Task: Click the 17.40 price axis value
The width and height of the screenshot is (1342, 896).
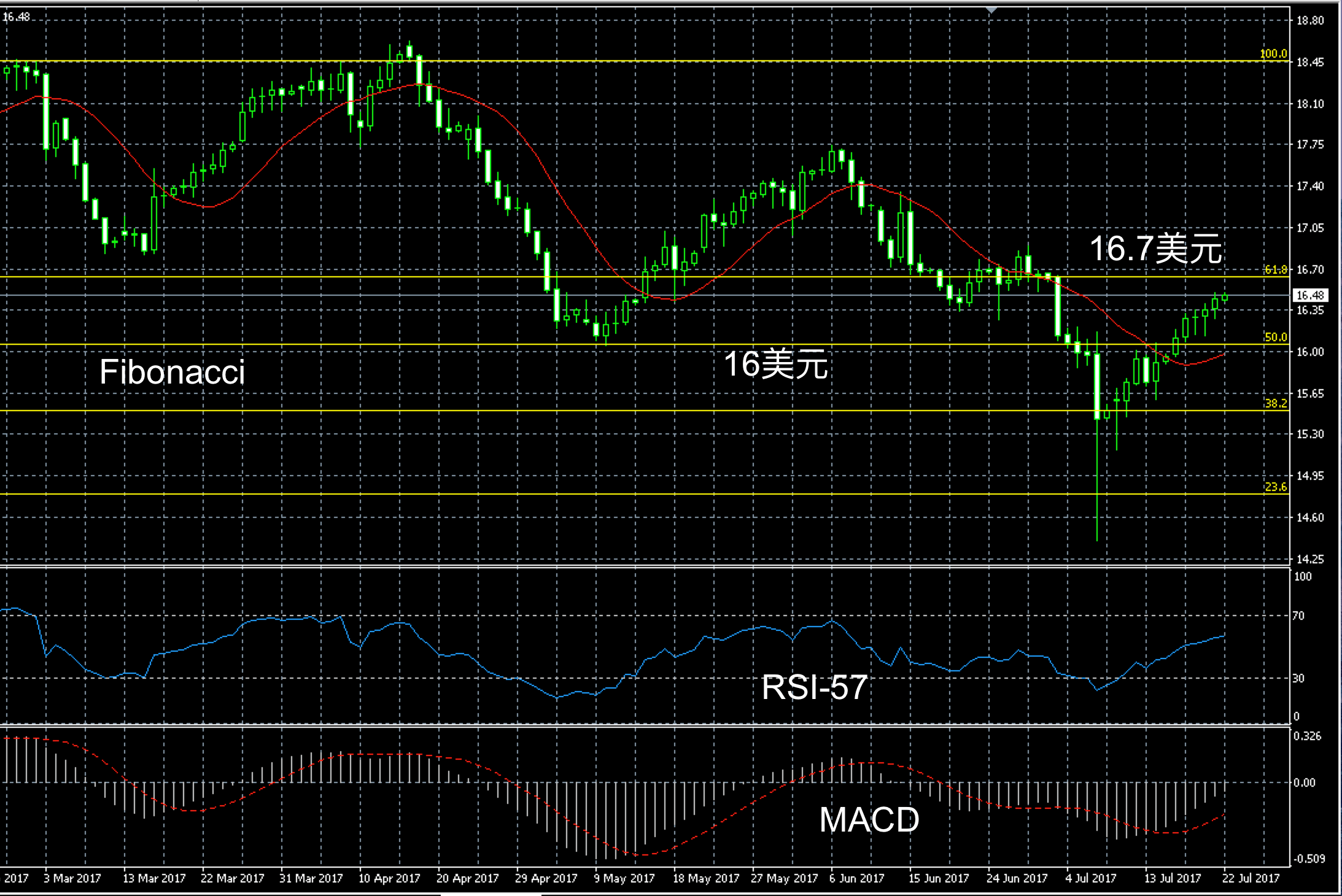Action: coord(1310,186)
